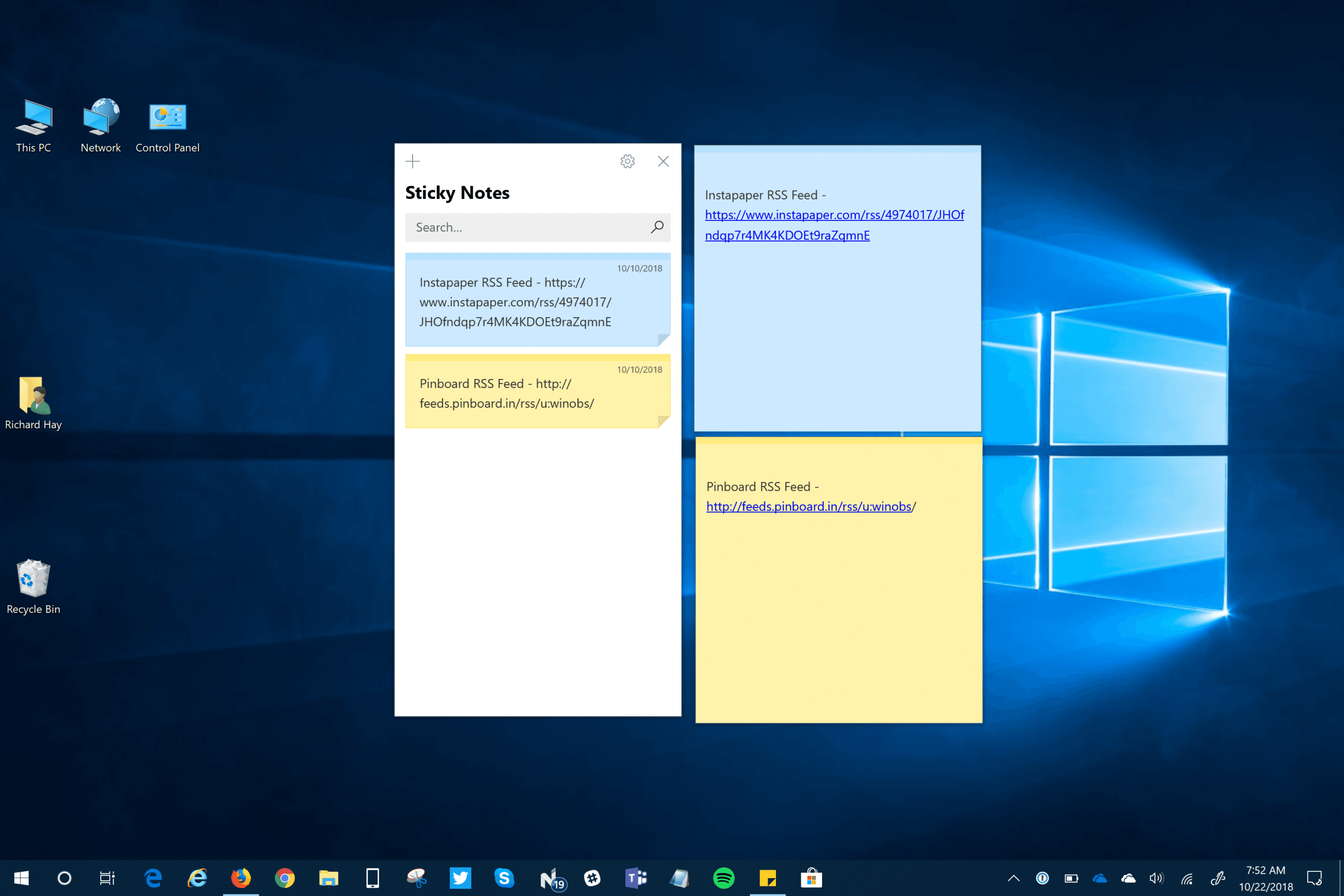Open Sticky Notes settings gear
The width and height of the screenshot is (1344, 896).
tap(627, 162)
